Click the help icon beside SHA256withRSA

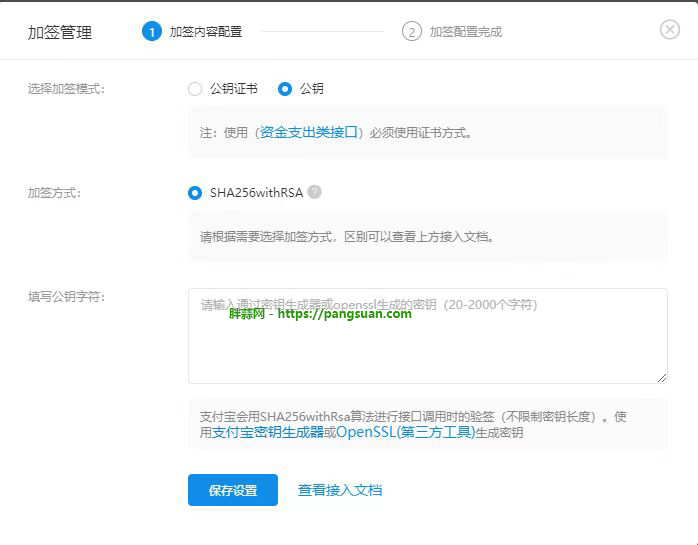point(315,192)
